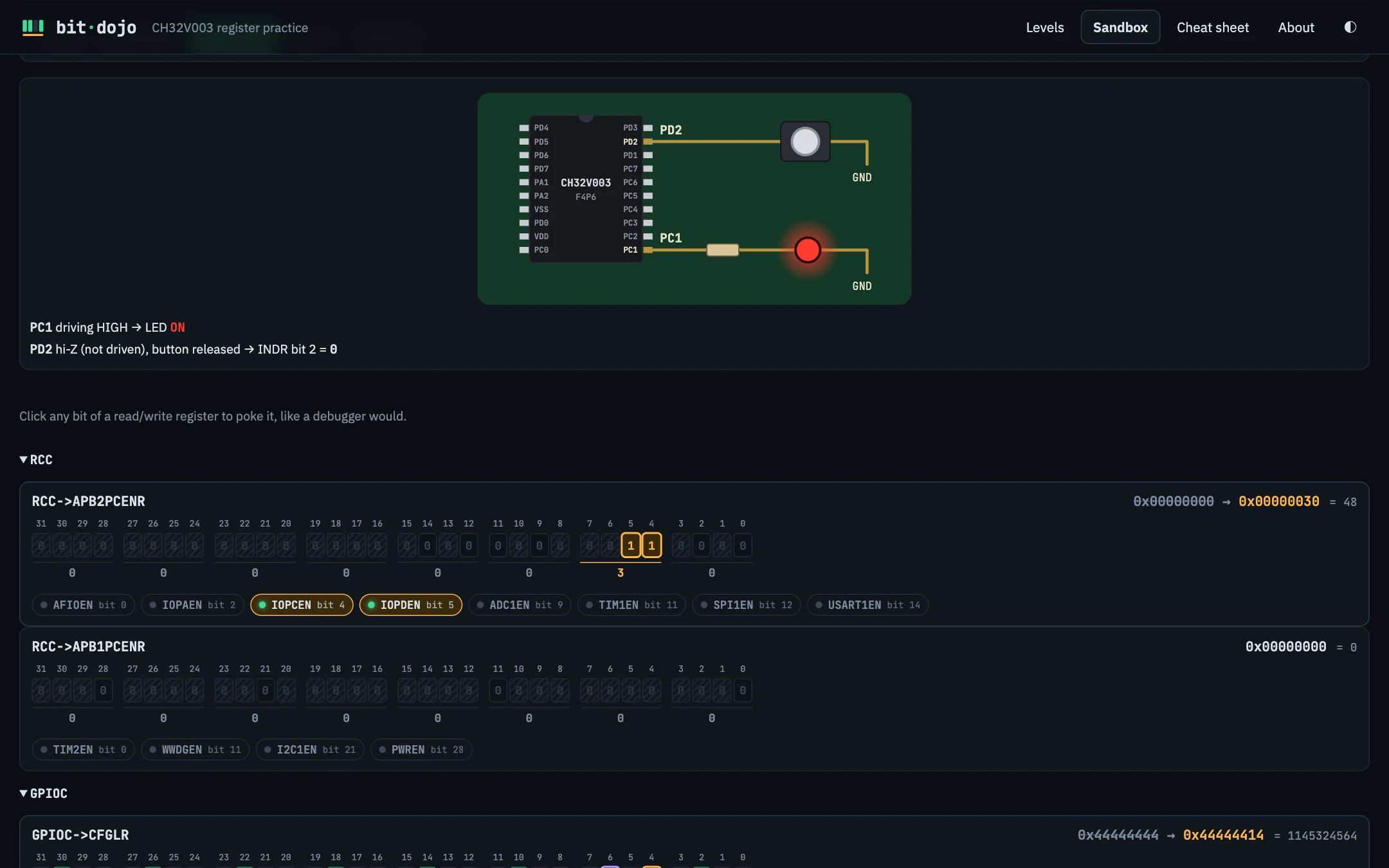Open the About page
The image size is (1389, 868).
click(x=1296, y=27)
